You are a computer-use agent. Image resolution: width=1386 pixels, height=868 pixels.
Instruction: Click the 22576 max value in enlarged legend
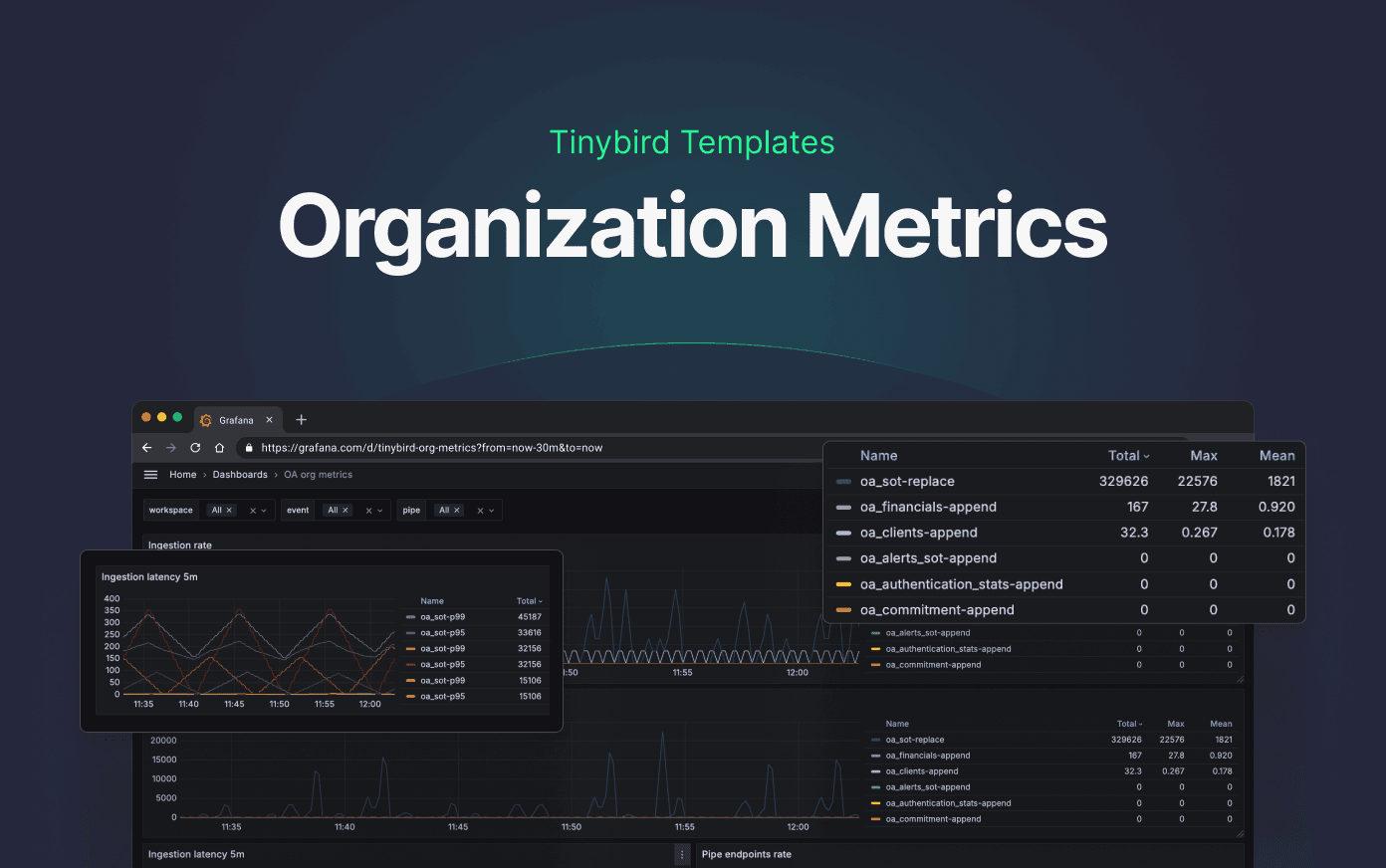tap(1197, 482)
